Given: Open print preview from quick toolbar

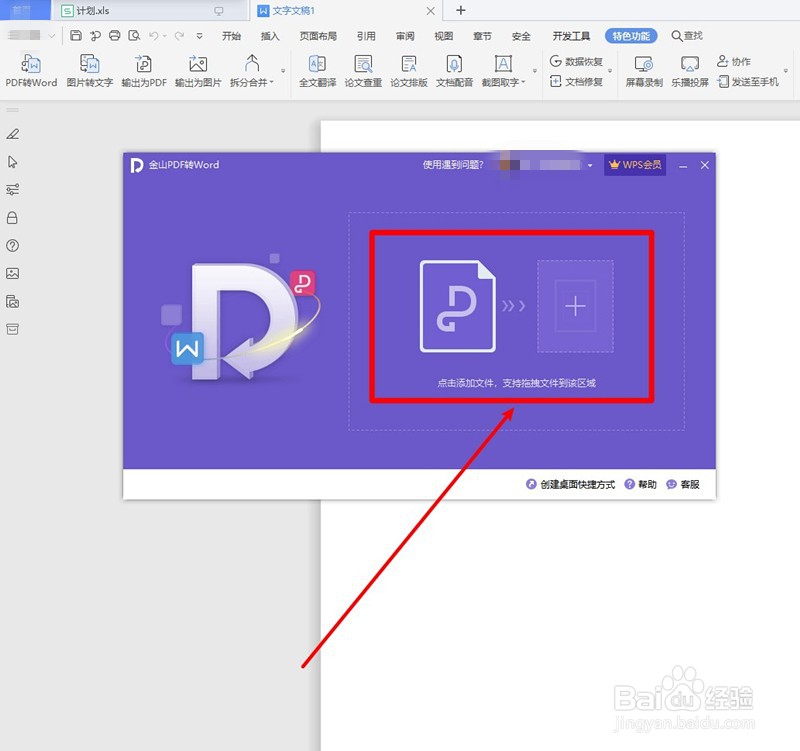Looking at the screenshot, I should click(134, 35).
